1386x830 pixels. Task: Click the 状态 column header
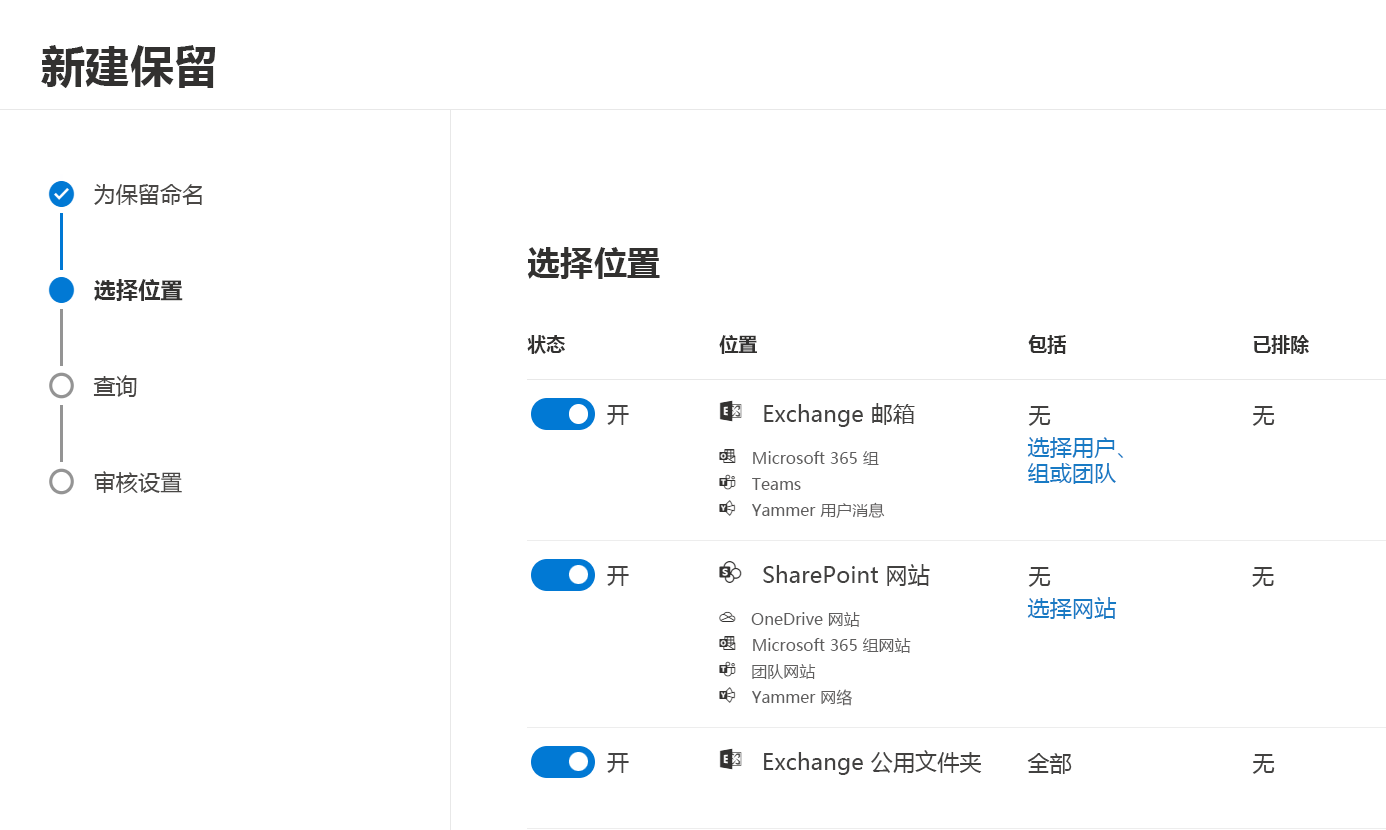pyautogui.click(x=546, y=345)
